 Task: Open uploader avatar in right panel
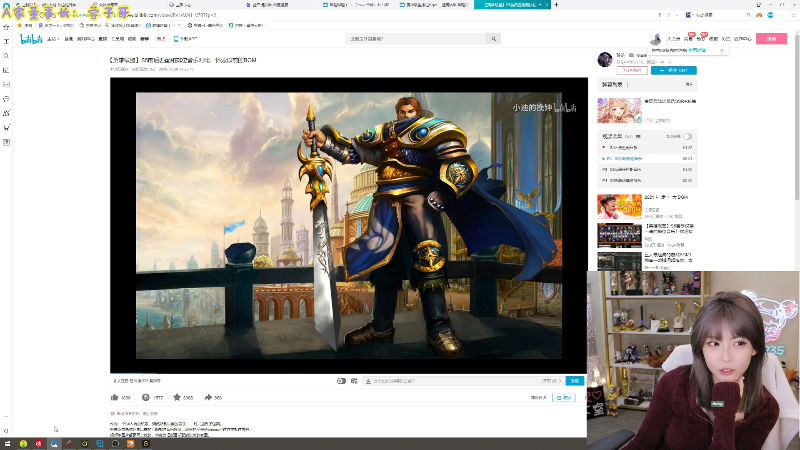(x=605, y=60)
